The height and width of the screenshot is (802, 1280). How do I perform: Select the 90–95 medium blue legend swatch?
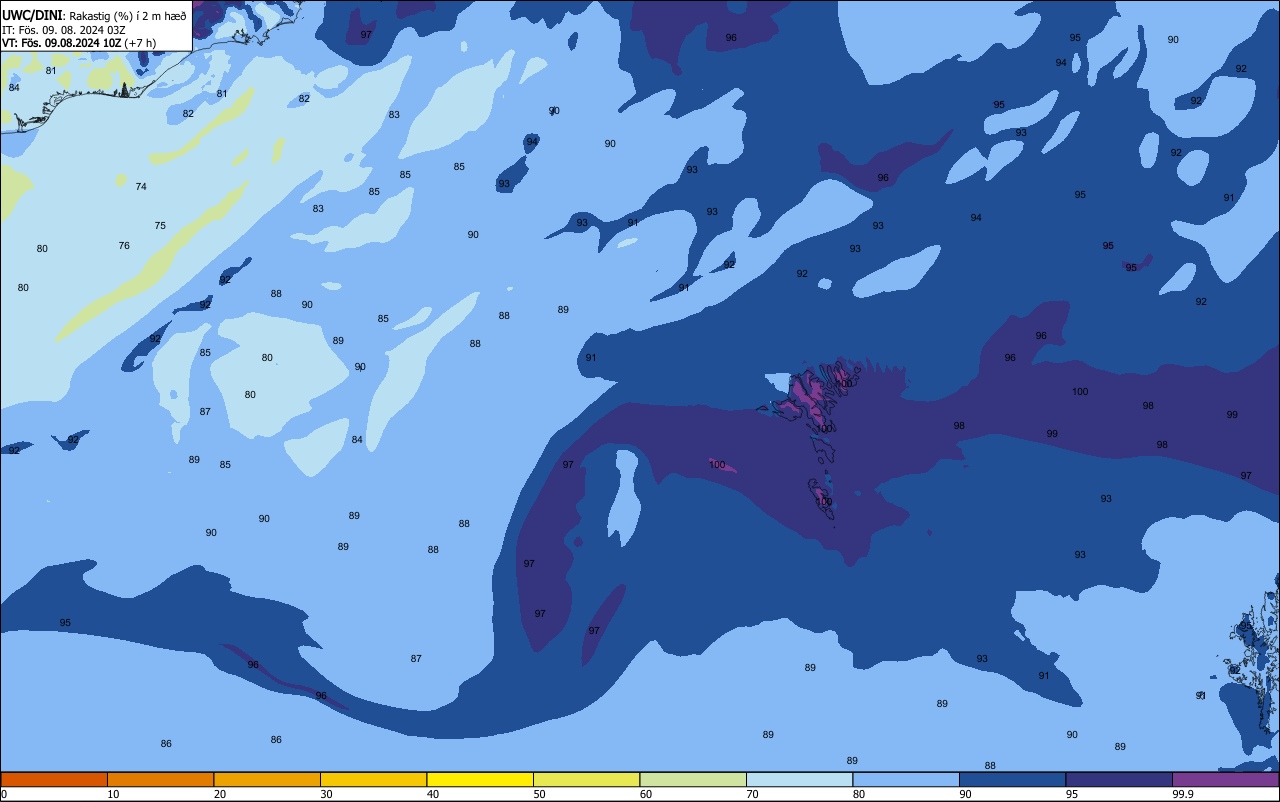[x=1012, y=779]
